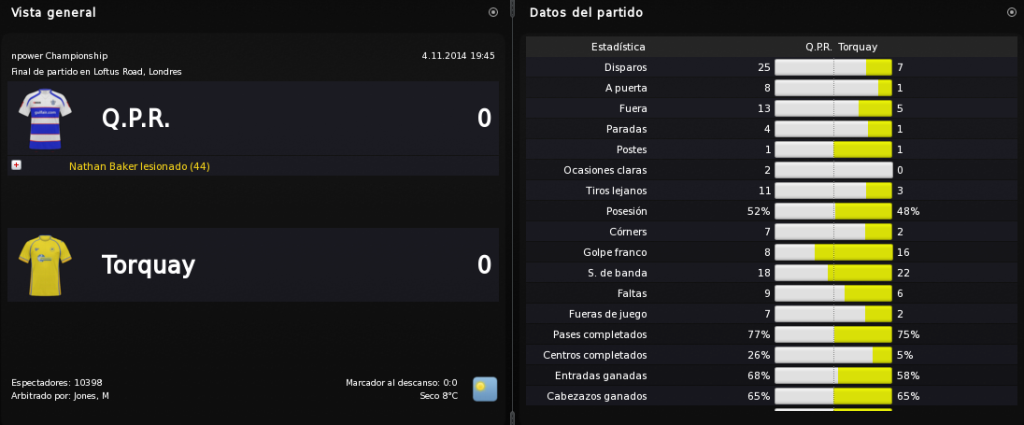Image resolution: width=1024 pixels, height=425 pixels.
Task: Select the Disparos statistics row
Action: point(771,67)
